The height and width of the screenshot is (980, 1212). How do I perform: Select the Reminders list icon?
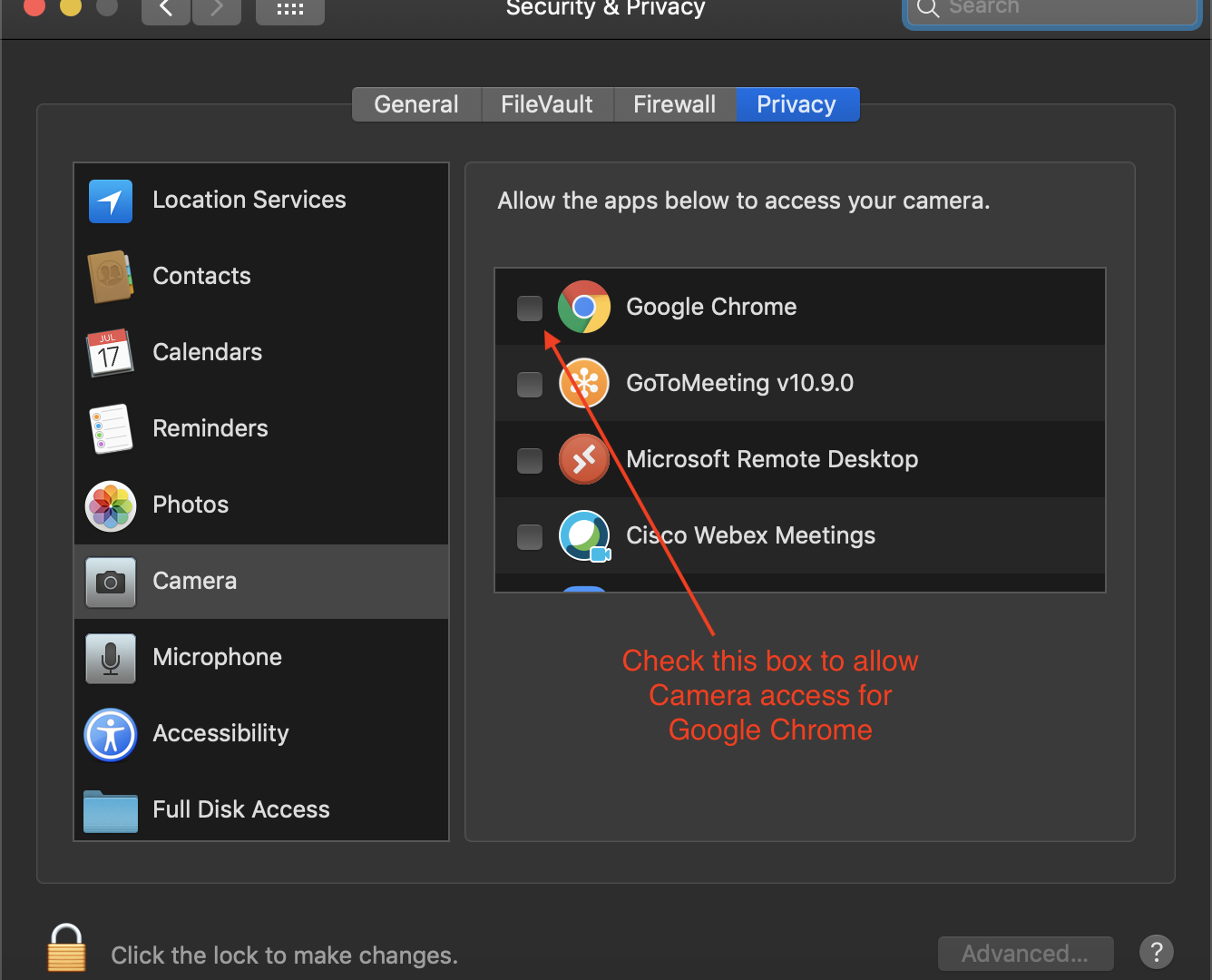pyautogui.click(x=111, y=429)
